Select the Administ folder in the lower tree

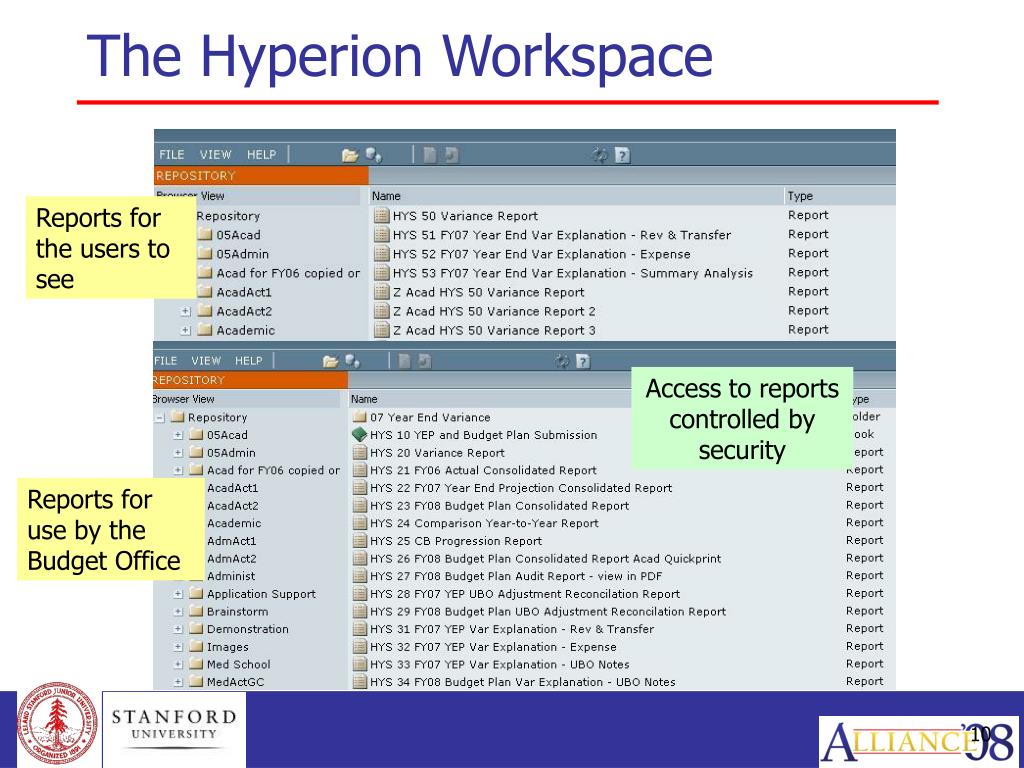(231, 576)
